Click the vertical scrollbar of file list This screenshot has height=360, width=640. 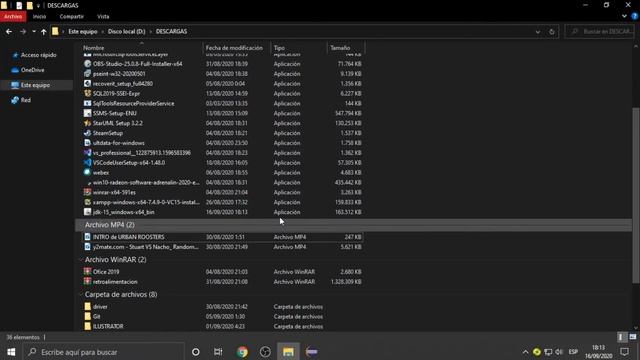coord(636,195)
